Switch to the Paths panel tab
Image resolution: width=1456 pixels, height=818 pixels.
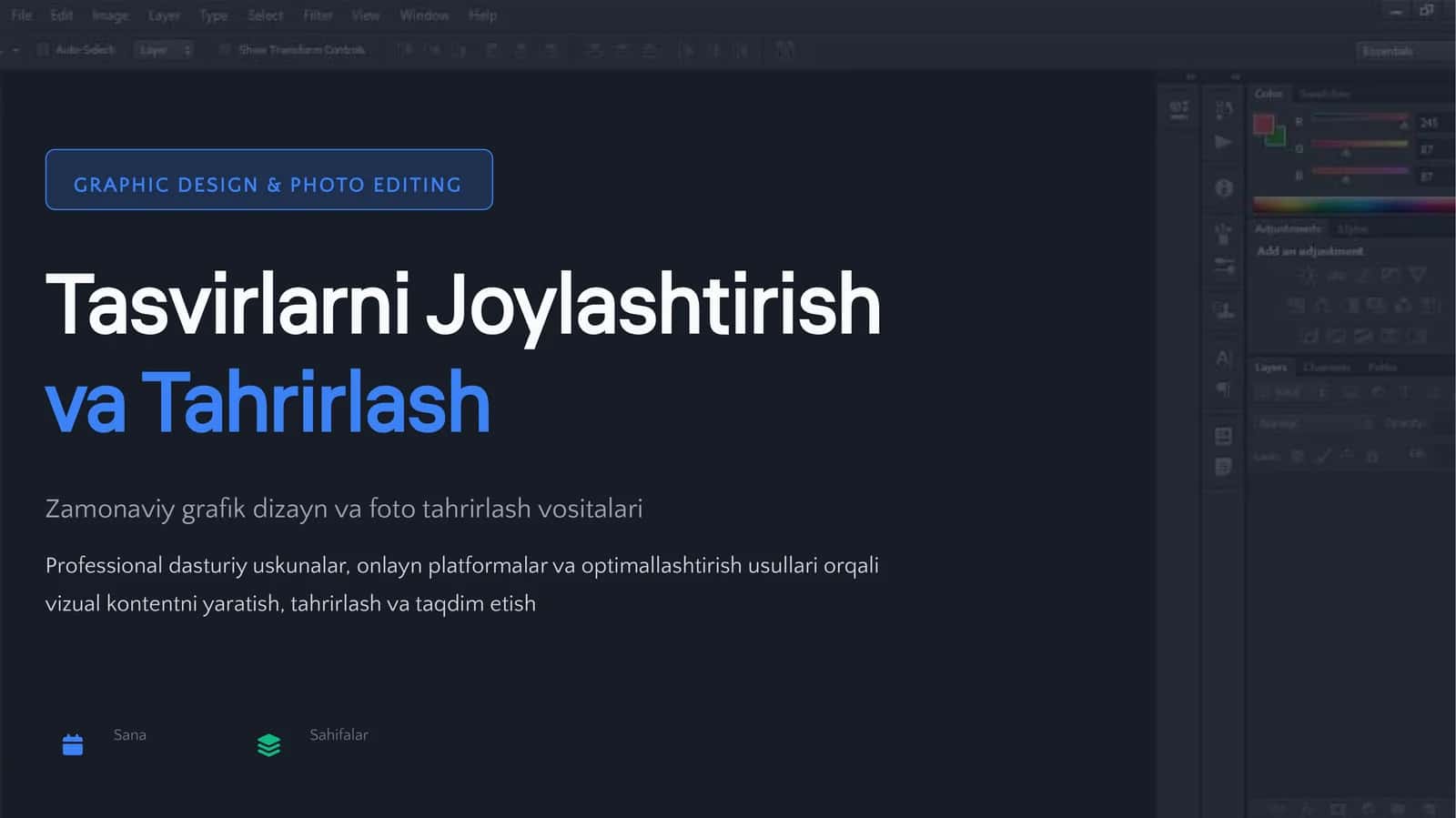[1382, 367]
